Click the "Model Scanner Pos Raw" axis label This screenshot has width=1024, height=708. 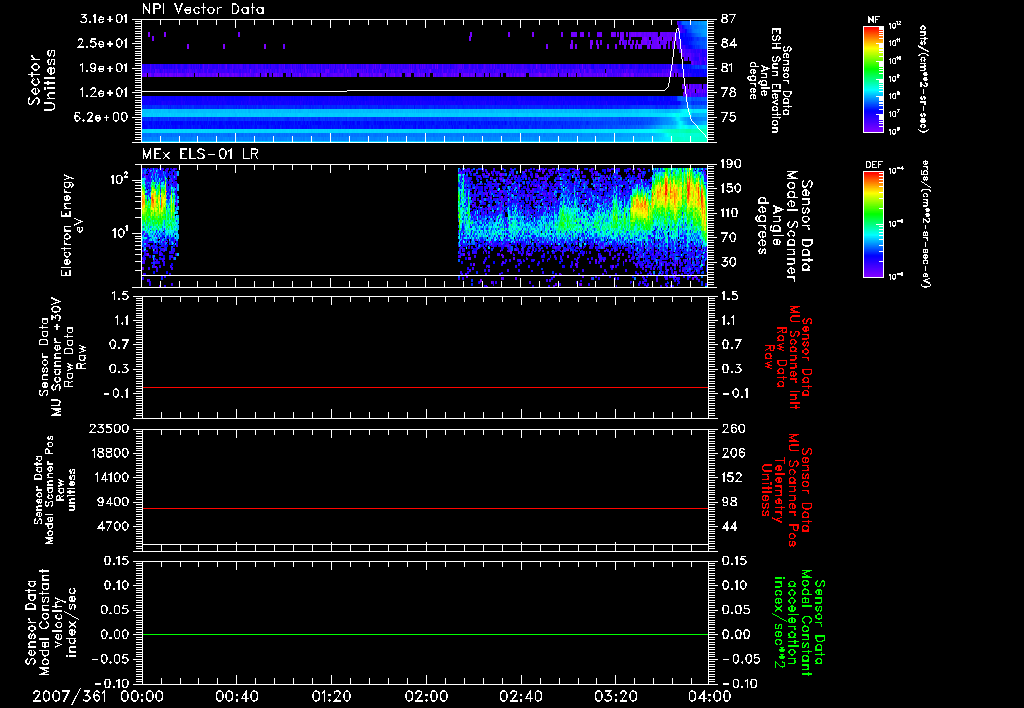point(55,490)
